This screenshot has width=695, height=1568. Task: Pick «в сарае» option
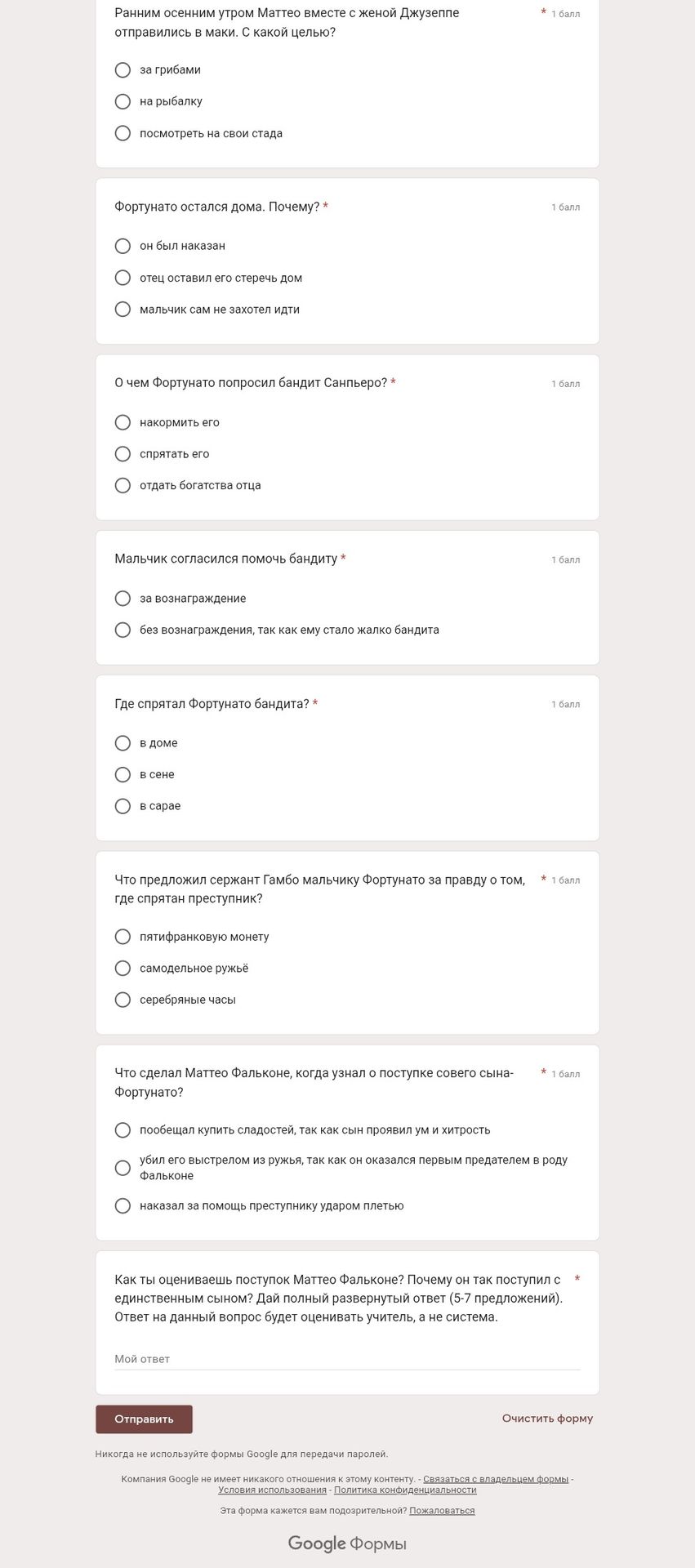point(123,806)
